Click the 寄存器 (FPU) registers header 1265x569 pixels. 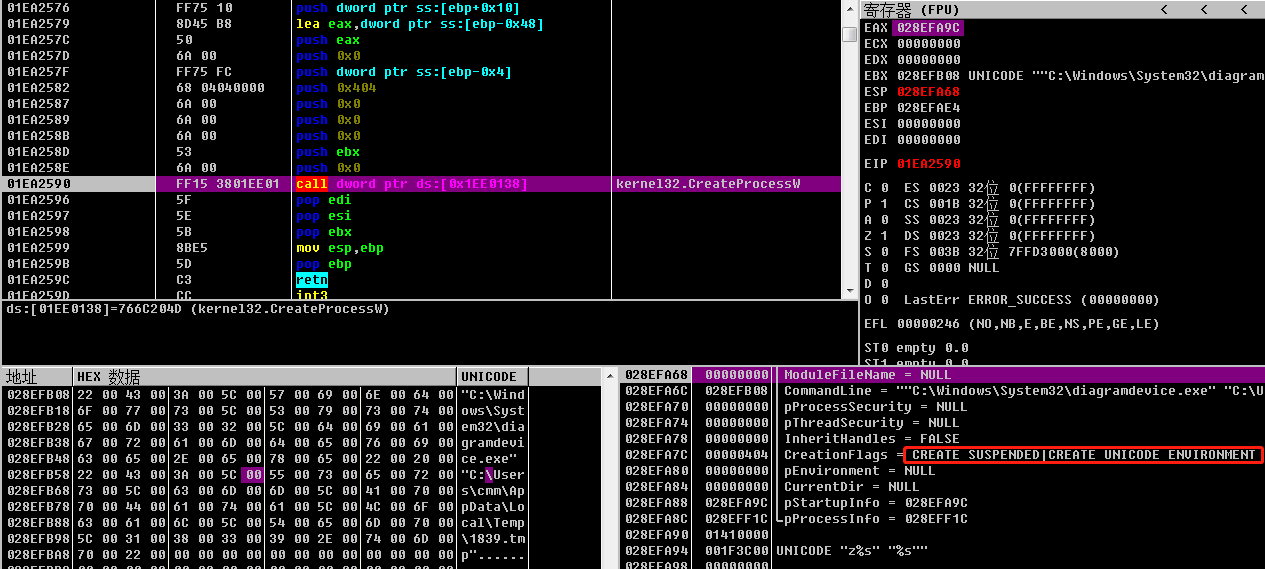[900, 9]
